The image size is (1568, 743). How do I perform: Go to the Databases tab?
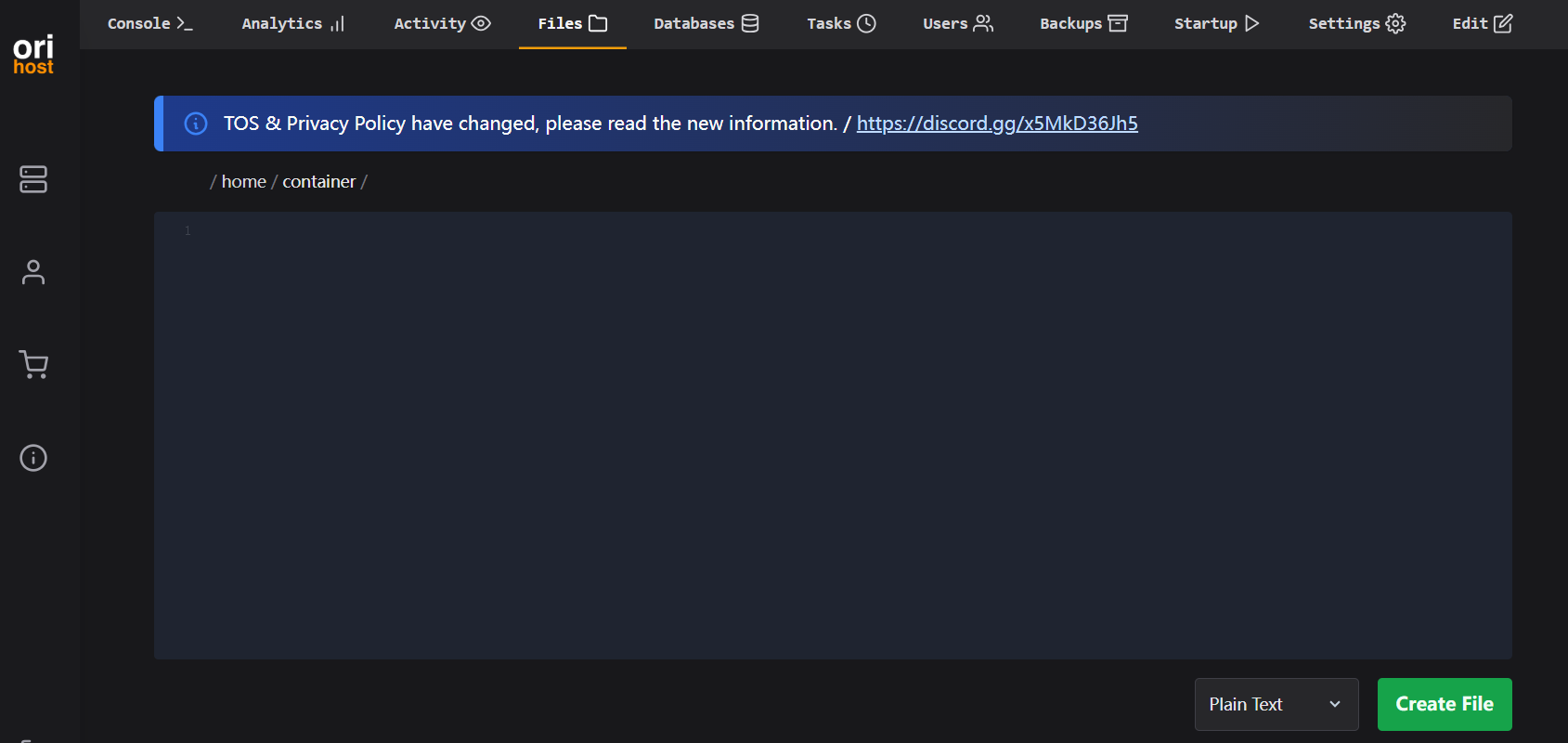[x=706, y=24]
